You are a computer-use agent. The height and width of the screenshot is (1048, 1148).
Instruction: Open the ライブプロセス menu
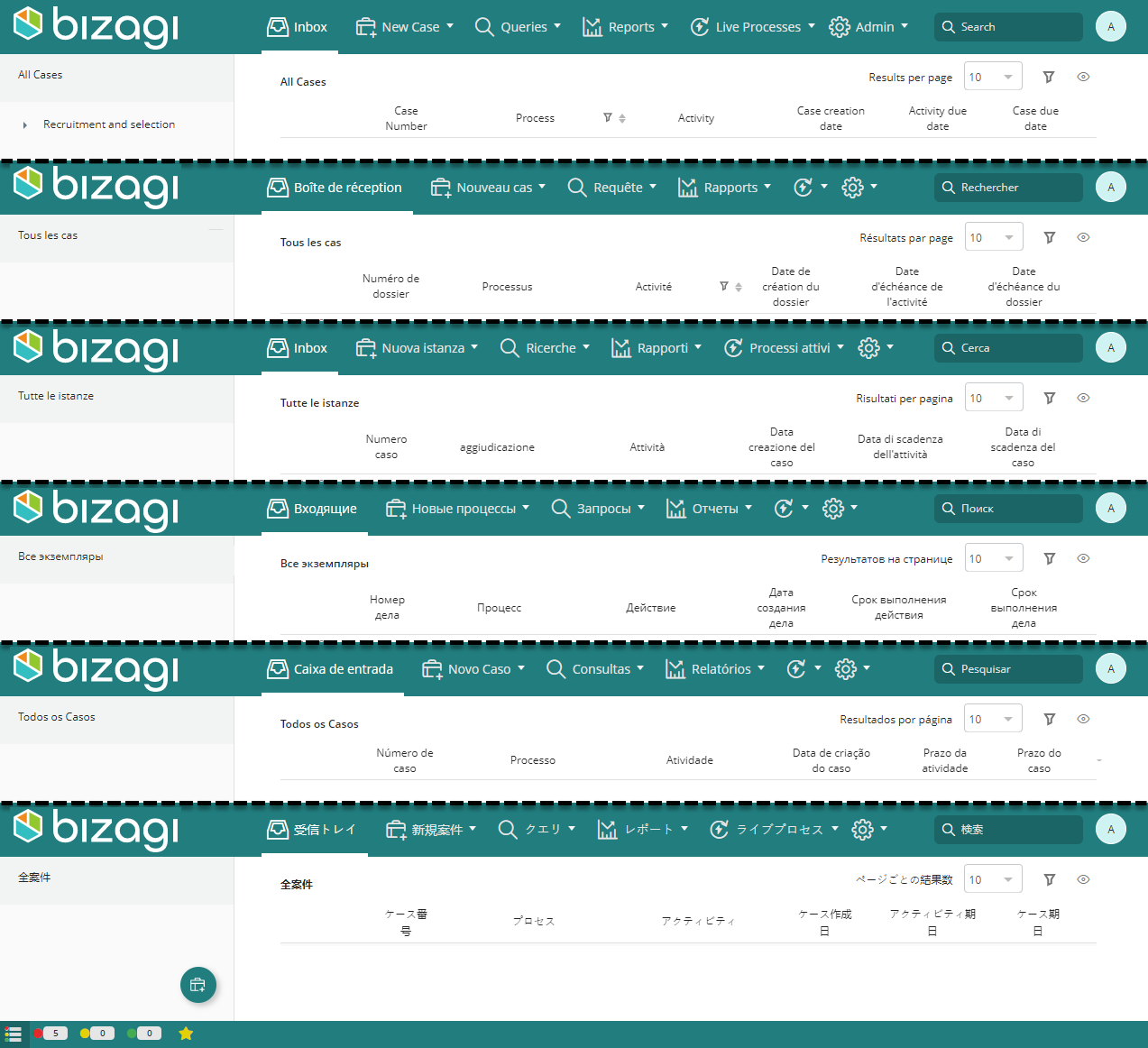pos(774,830)
